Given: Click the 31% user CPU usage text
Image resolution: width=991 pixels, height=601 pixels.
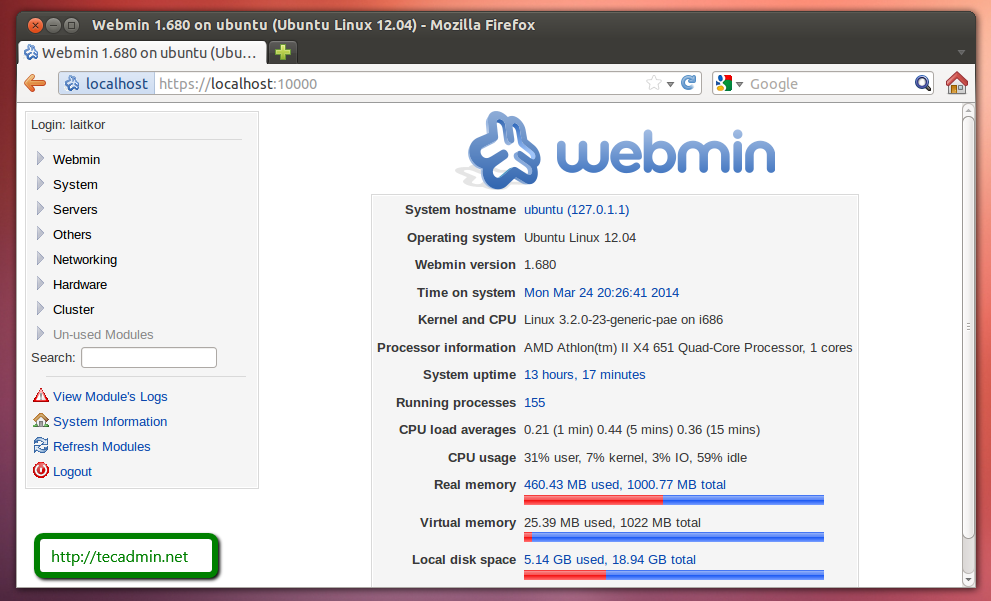Looking at the screenshot, I should tap(635, 458).
